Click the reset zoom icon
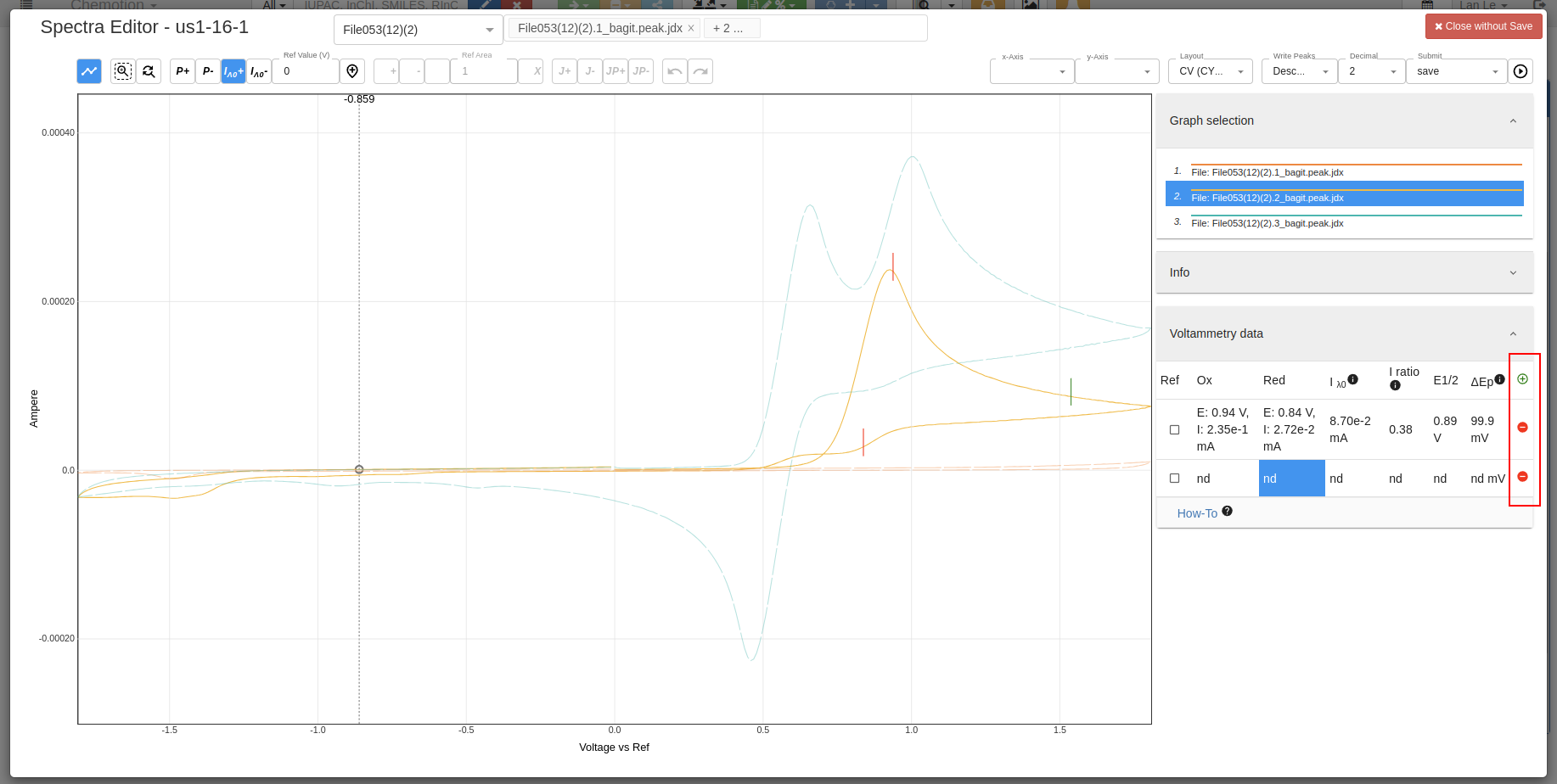1557x784 pixels. 149,71
